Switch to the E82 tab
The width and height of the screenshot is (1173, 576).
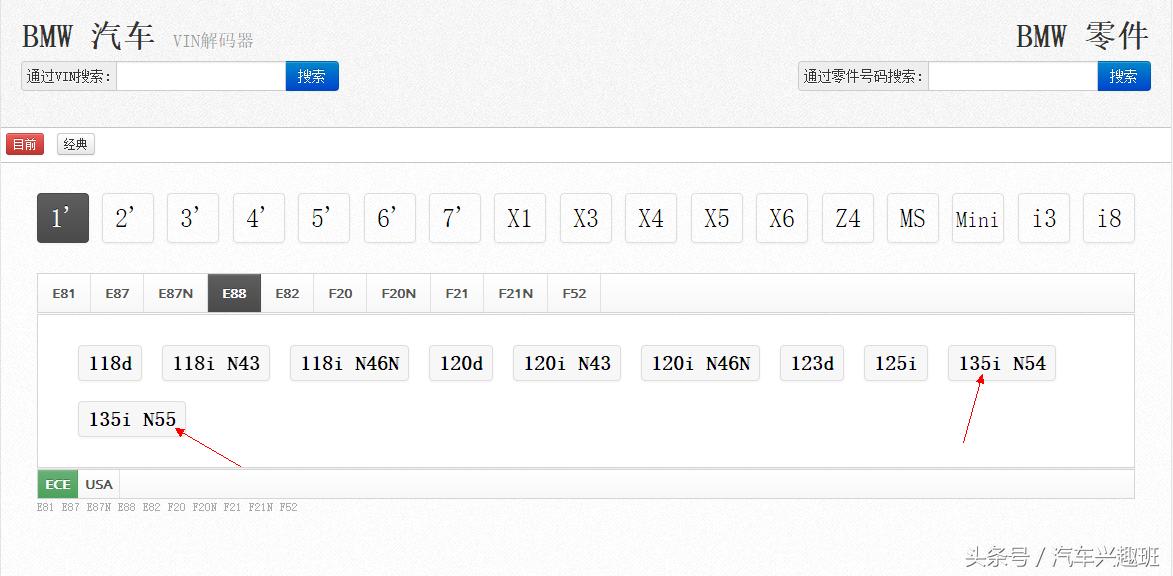point(287,293)
